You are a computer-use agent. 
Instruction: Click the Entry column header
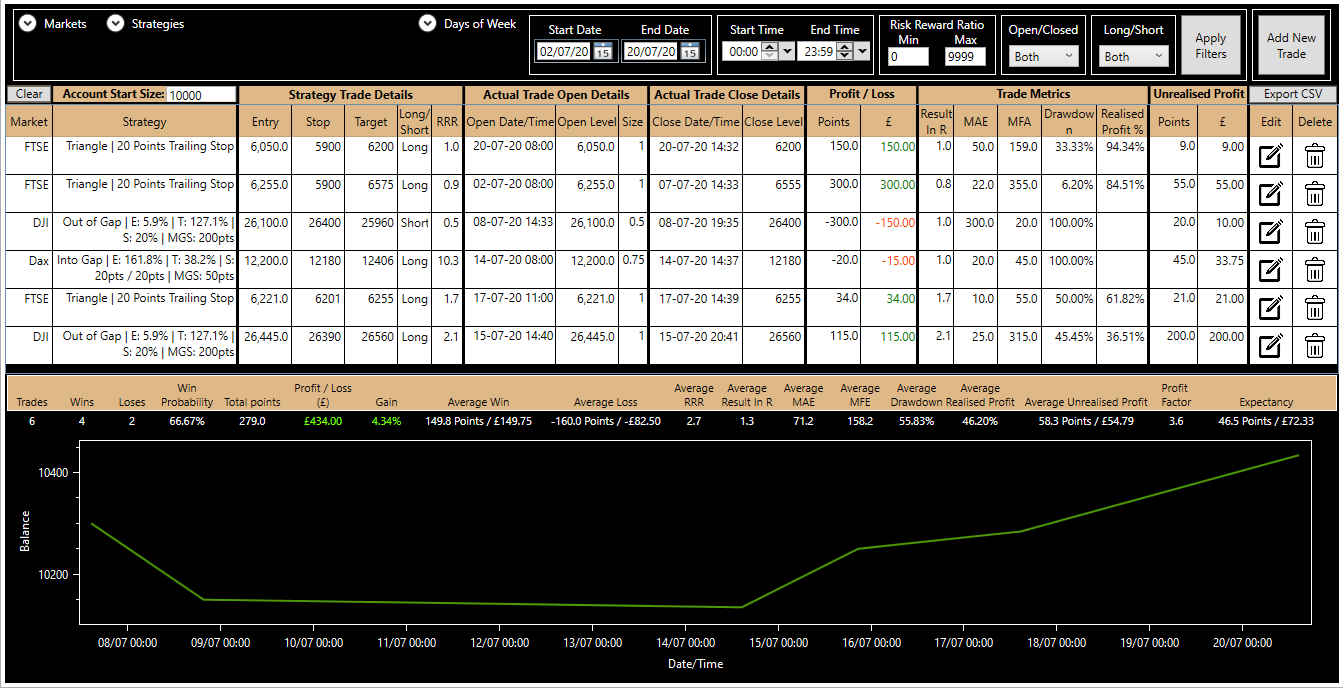pyautogui.click(x=266, y=122)
